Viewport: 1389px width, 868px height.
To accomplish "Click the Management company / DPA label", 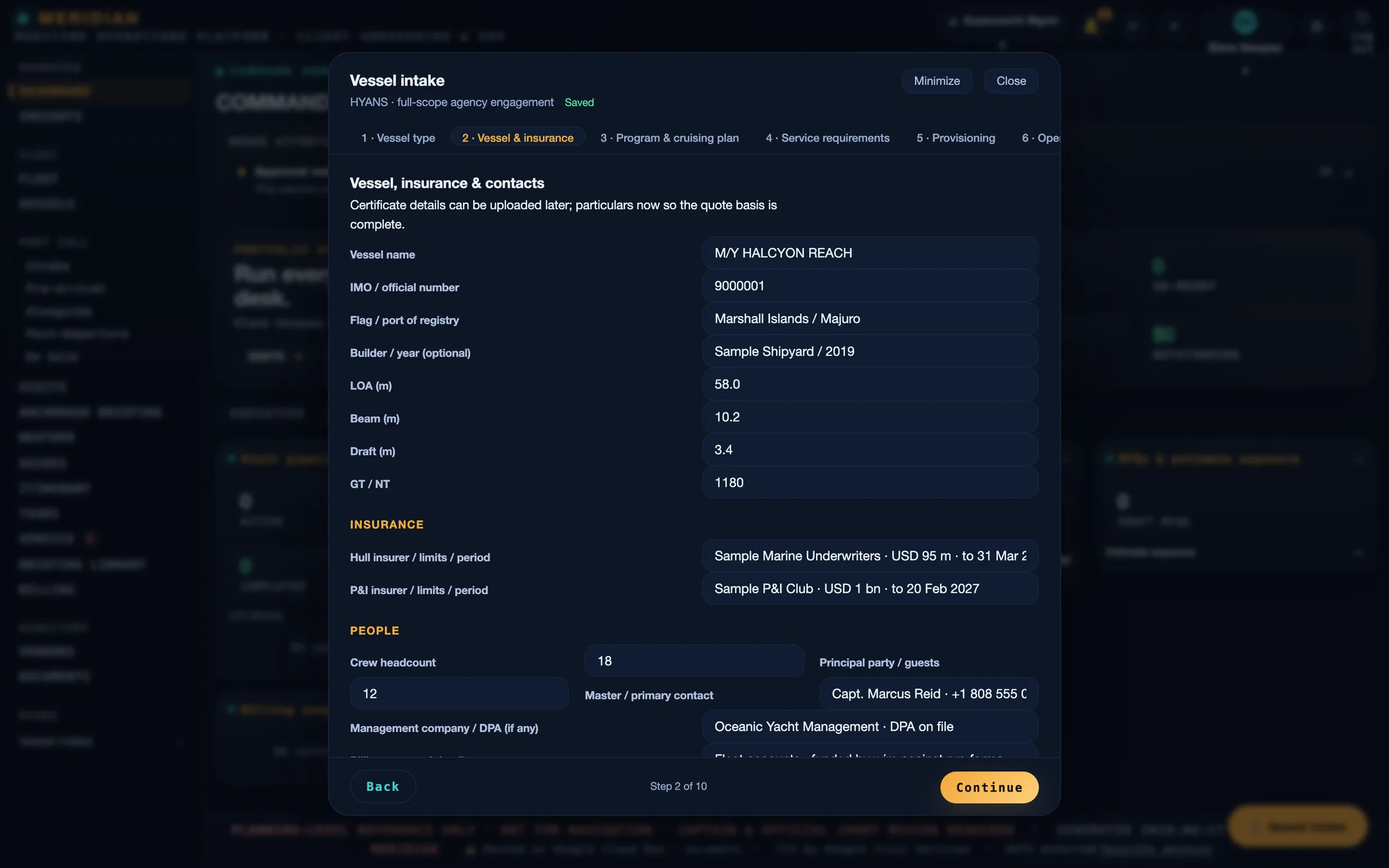I will tap(444, 728).
